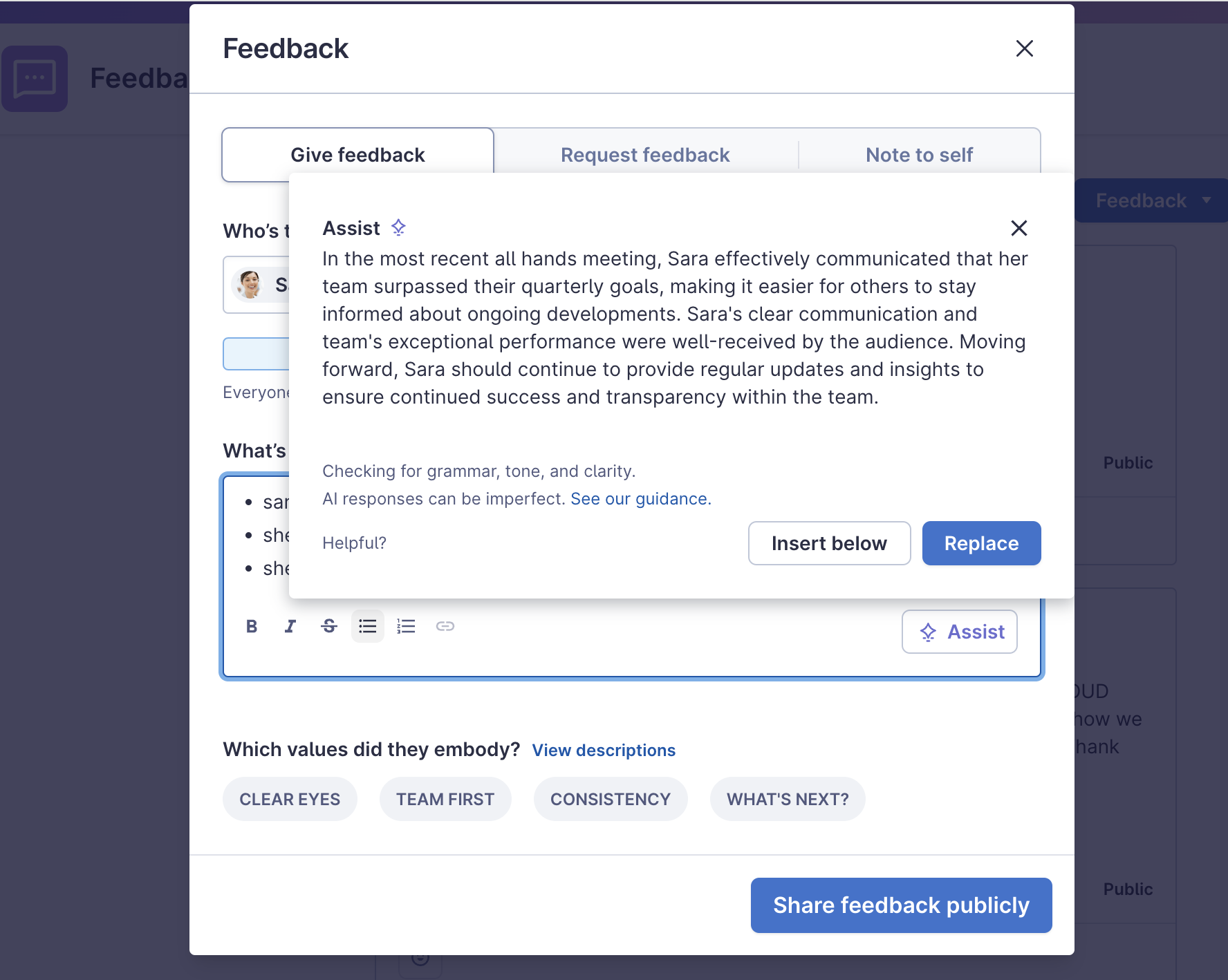Toggle bold formatting in the feedback editor
The width and height of the screenshot is (1228, 980).
point(252,626)
